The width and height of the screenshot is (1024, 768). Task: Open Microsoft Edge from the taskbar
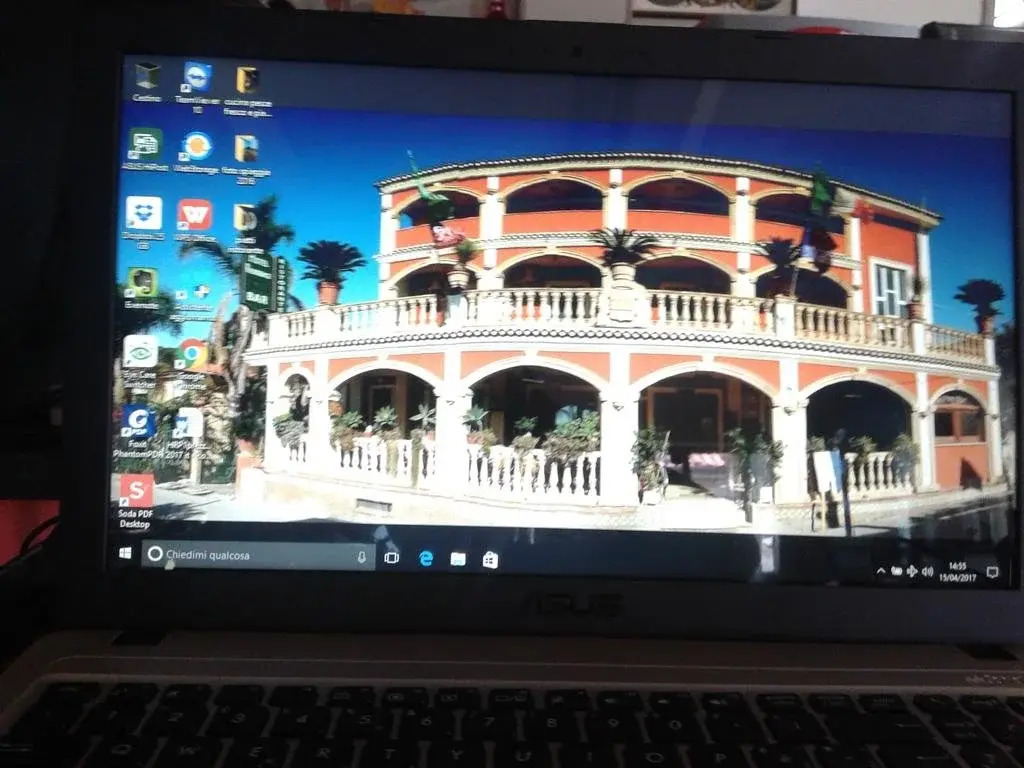426,558
